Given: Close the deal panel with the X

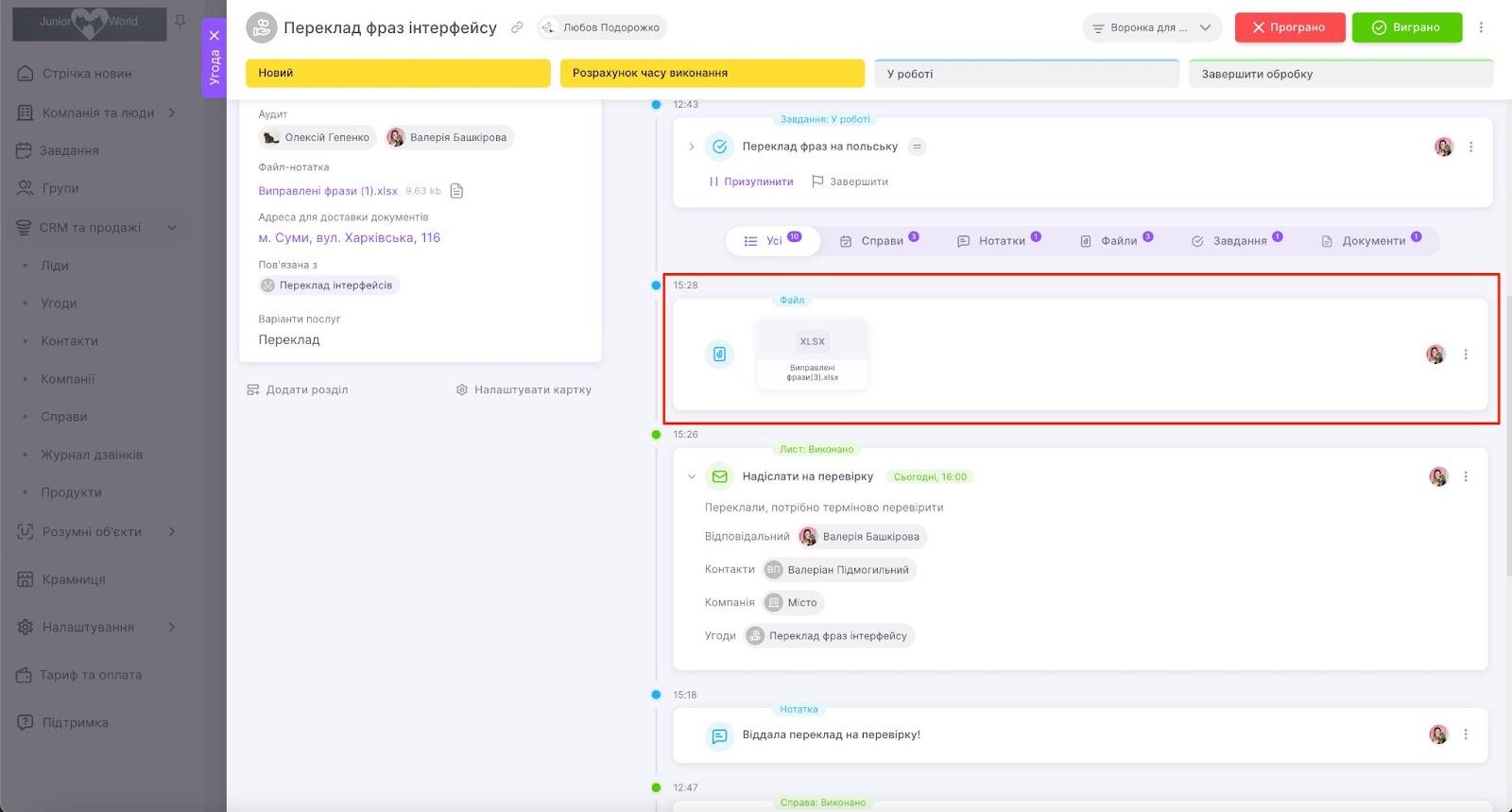Looking at the screenshot, I should [x=215, y=35].
